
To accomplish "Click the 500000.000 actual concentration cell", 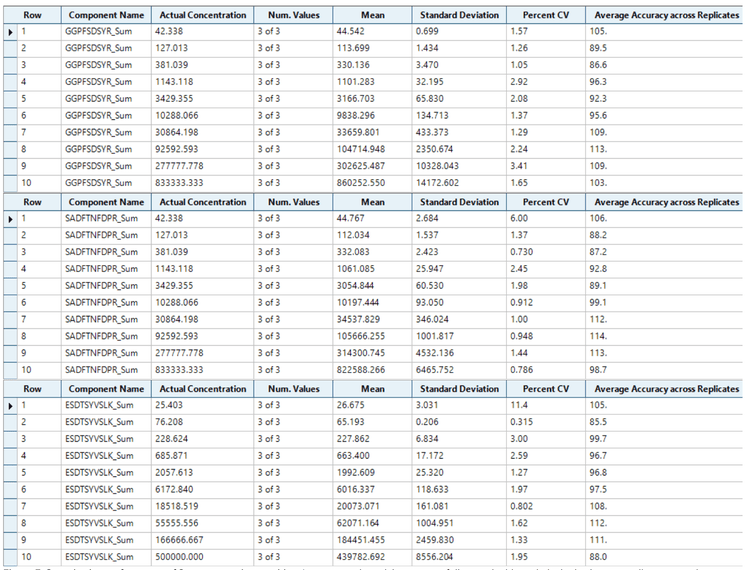I will tap(201, 556).
